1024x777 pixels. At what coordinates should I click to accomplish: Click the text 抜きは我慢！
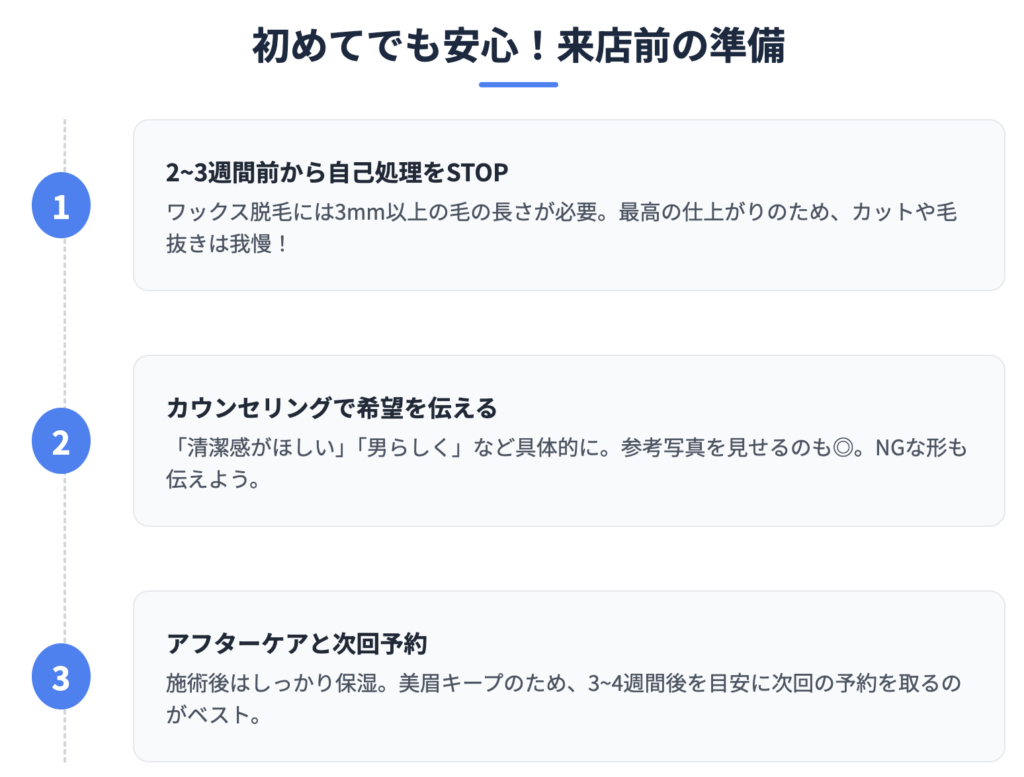pos(227,244)
